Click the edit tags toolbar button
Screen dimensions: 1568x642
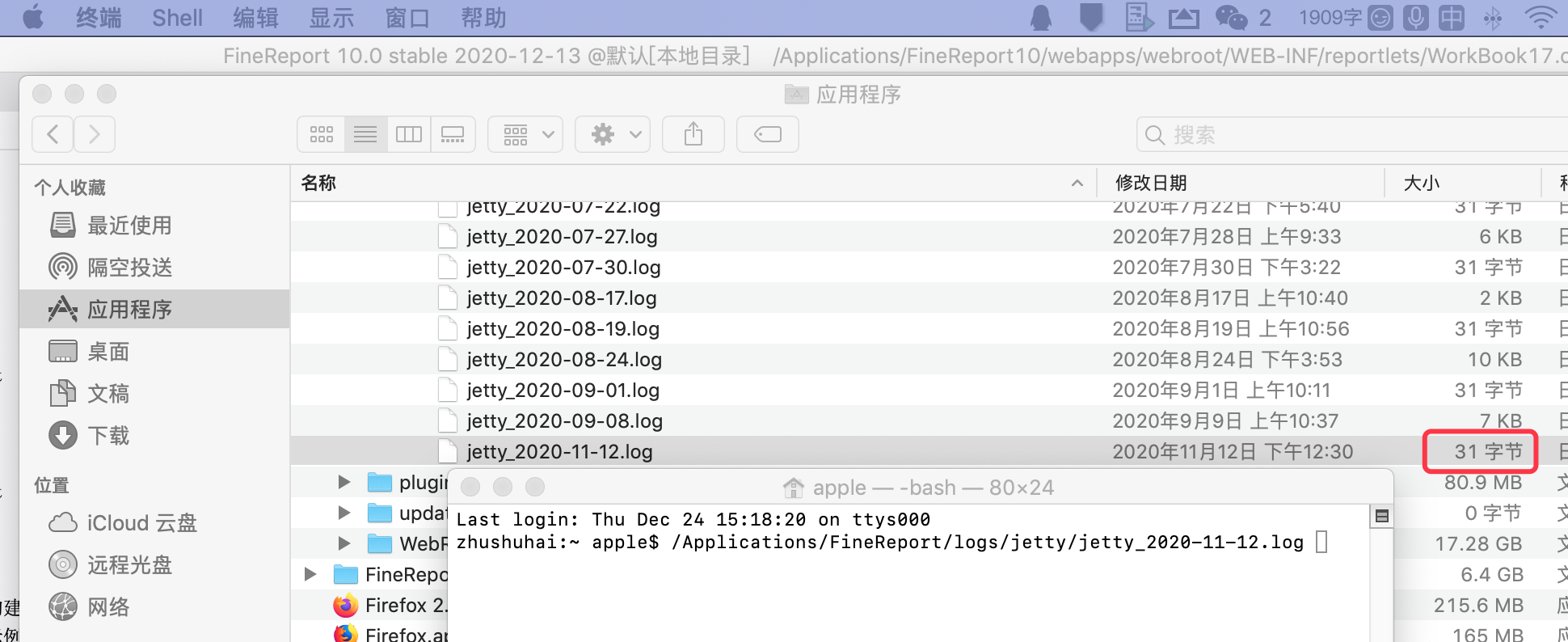768,134
